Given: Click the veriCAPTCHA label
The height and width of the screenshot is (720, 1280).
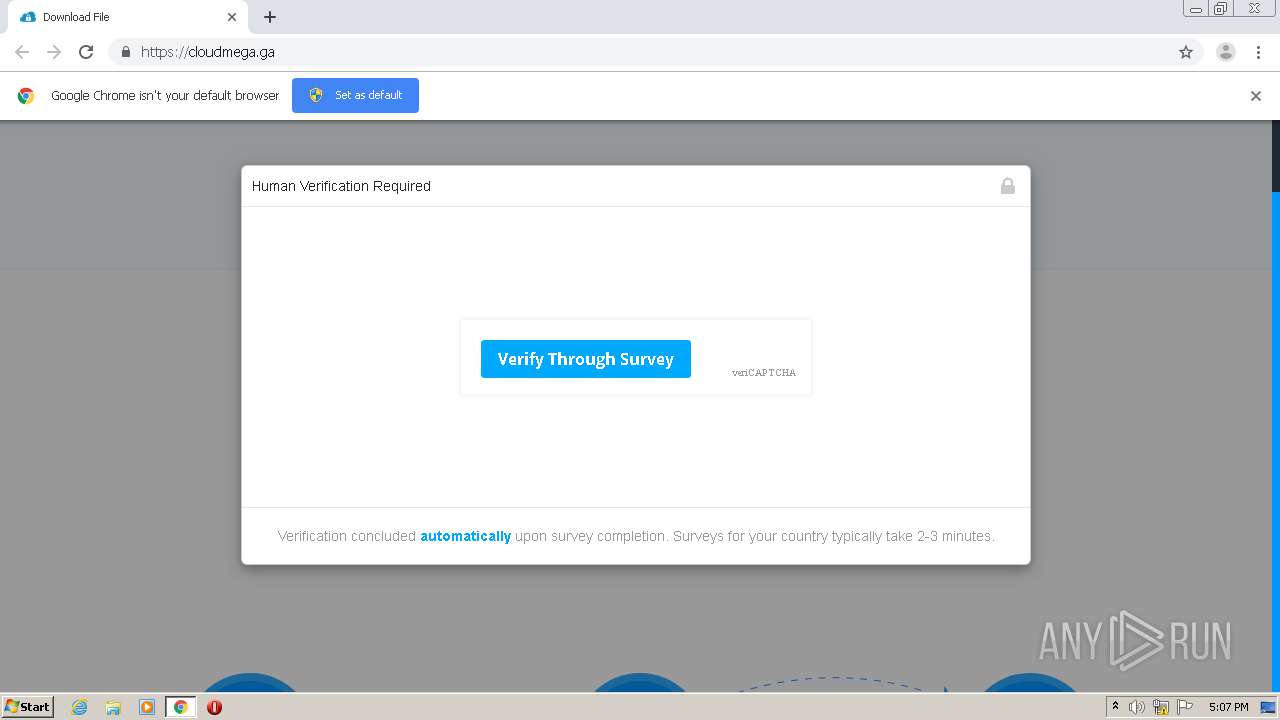Looking at the screenshot, I should click(x=764, y=373).
